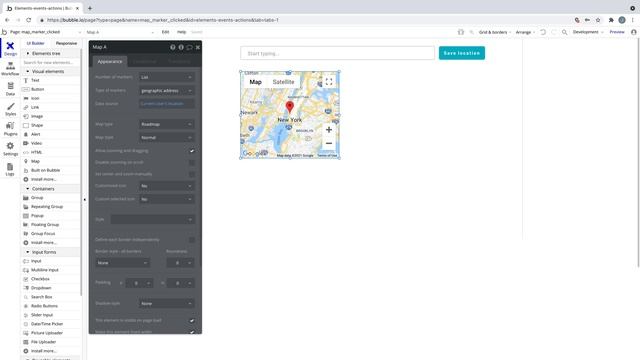Open Map style Normal dropdown
Screen dimensions: 640x360
pyautogui.click(x=167, y=138)
